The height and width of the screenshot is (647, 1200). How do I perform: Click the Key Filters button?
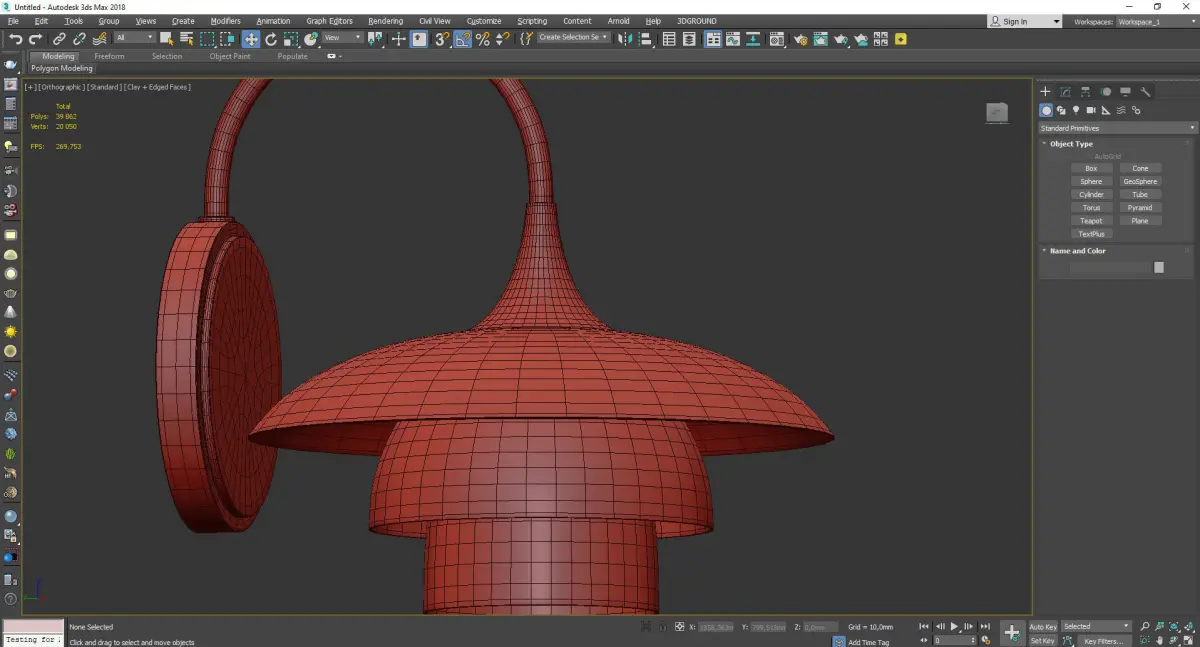pos(1103,640)
